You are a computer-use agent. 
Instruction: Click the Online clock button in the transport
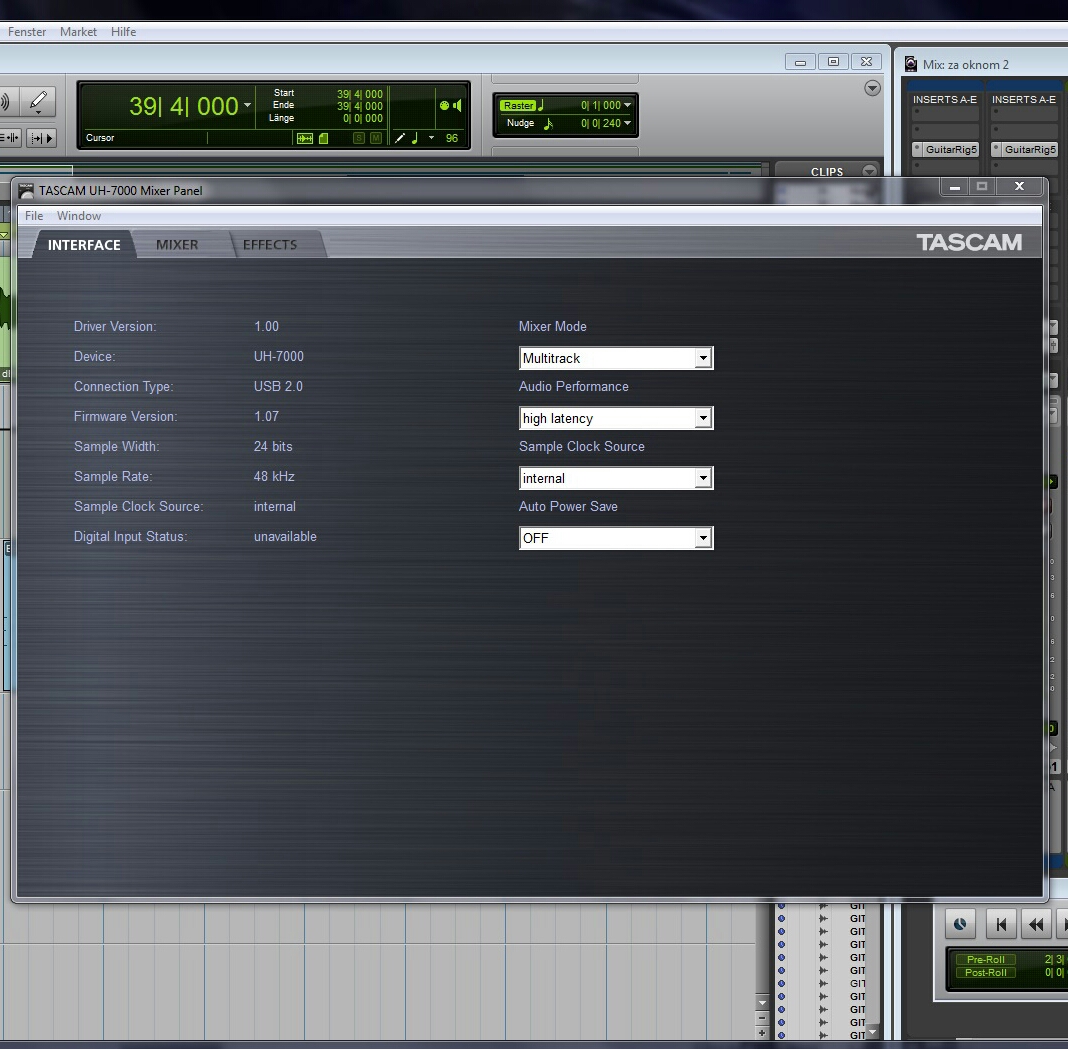(x=960, y=924)
